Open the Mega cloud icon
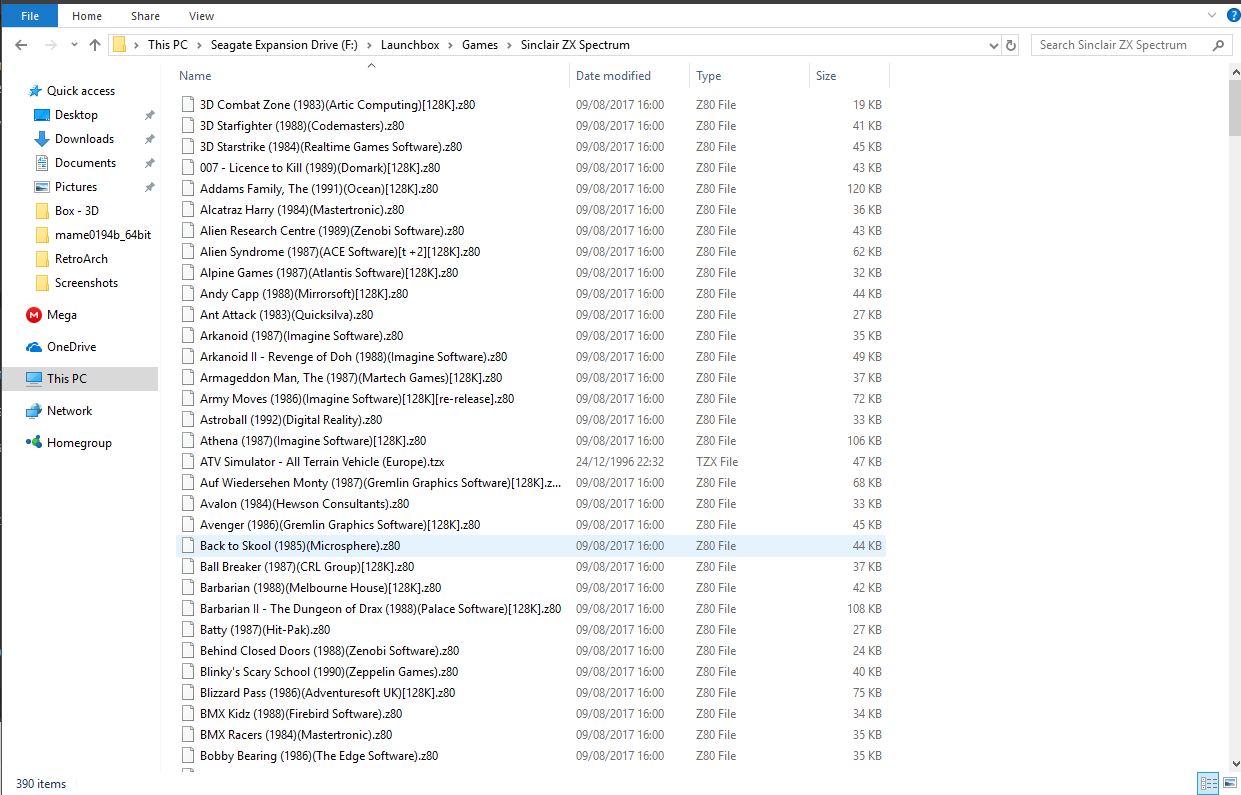1241x795 pixels. [34, 315]
